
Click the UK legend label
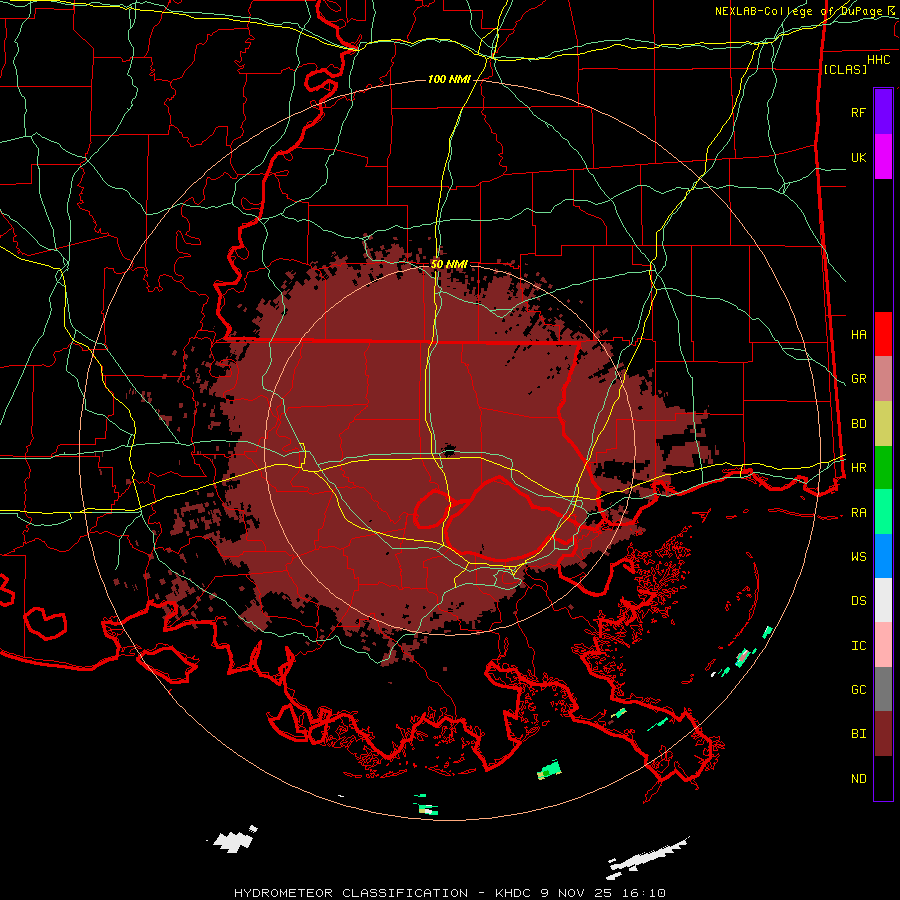858,157
